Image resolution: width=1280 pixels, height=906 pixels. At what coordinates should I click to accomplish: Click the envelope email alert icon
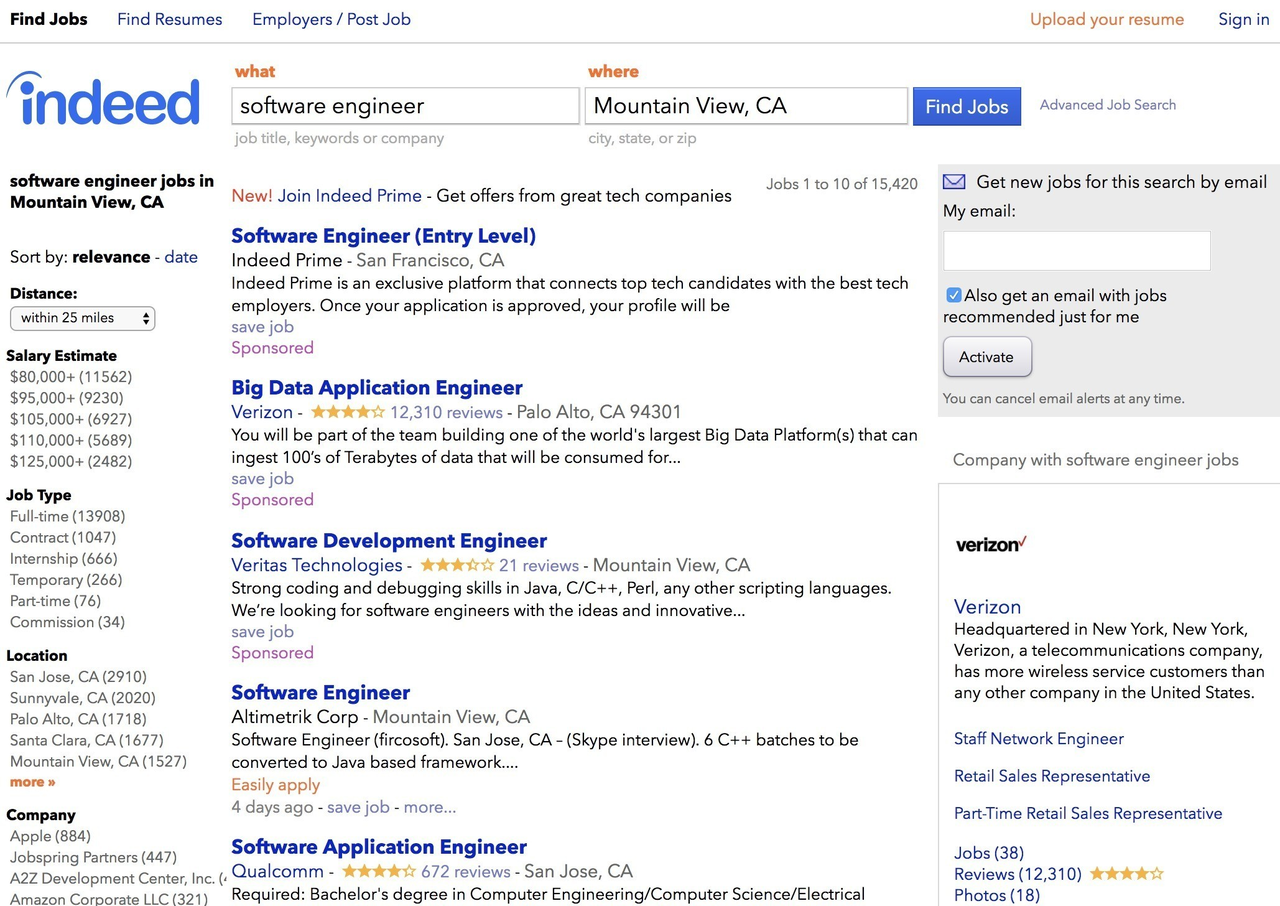click(x=954, y=182)
